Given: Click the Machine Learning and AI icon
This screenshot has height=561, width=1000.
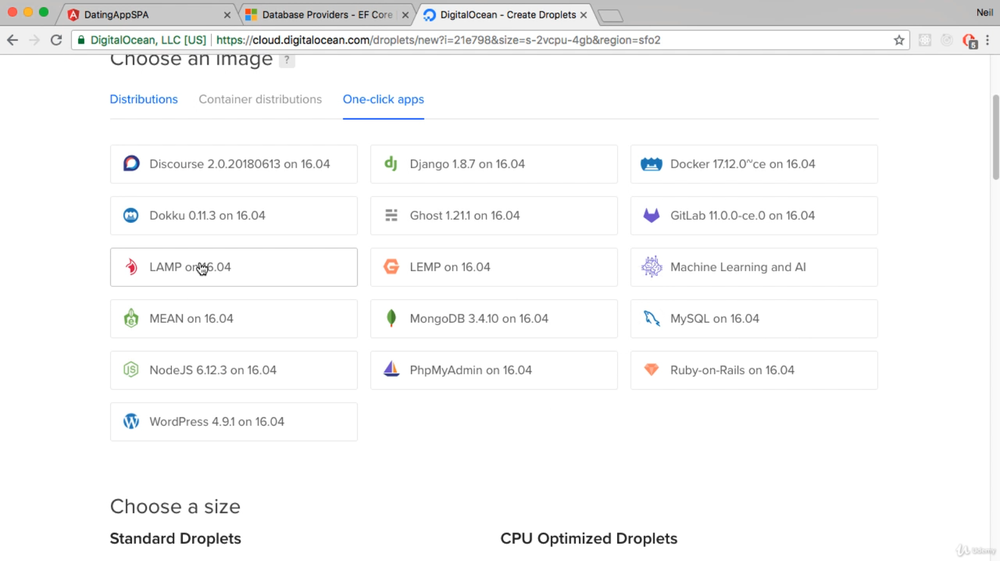Looking at the screenshot, I should (651, 267).
